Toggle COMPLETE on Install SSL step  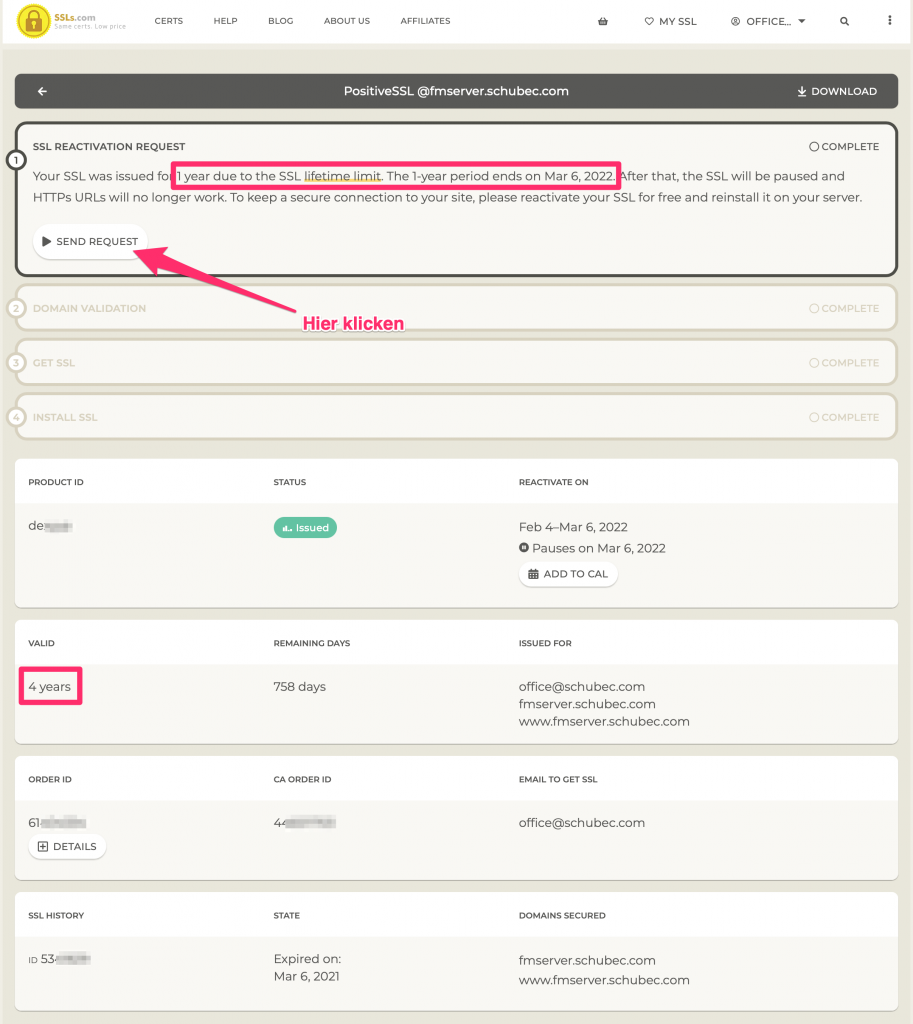(x=844, y=417)
